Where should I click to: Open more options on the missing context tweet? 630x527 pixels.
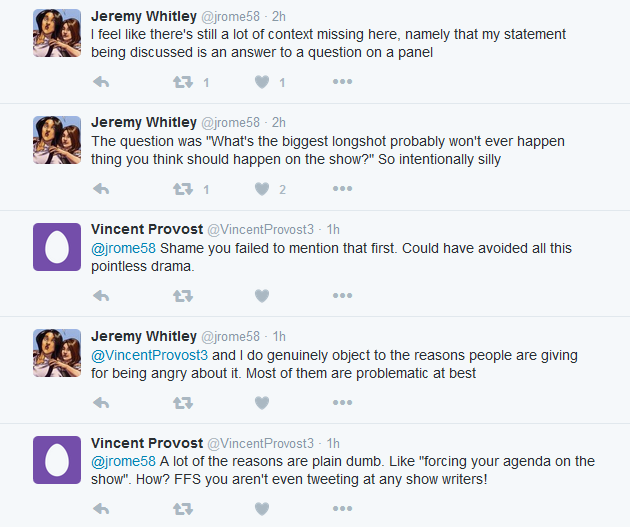[x=342, y=82]
